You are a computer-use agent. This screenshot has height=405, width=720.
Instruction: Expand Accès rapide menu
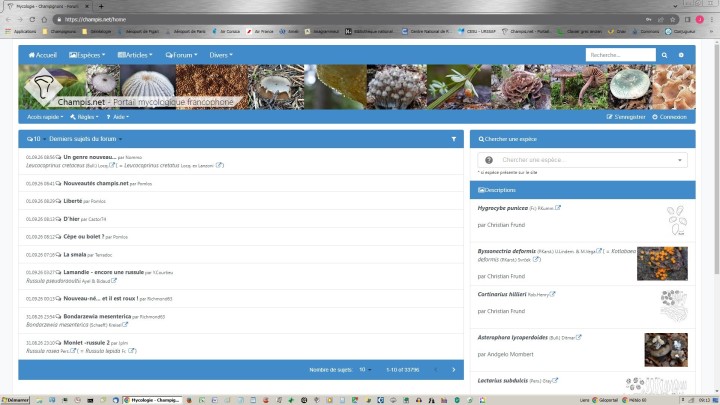pyautogui.click(x=45, y=117)
